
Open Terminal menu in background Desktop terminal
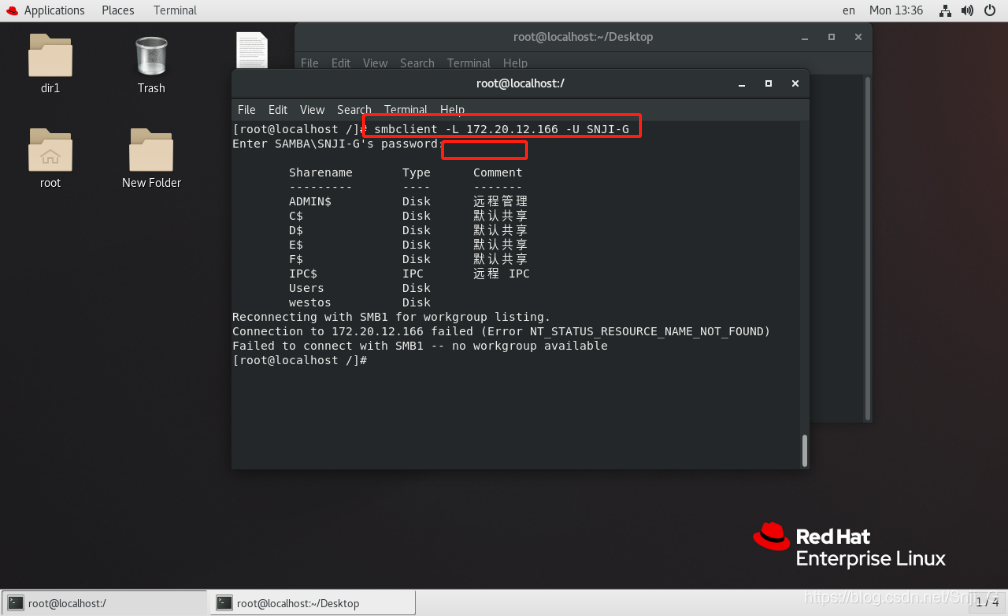tap(469, 63)
